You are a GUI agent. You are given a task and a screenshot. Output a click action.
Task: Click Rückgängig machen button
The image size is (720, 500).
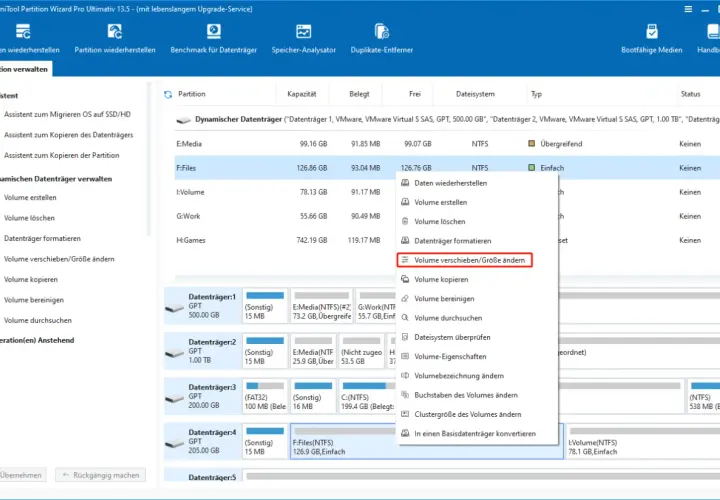[x=101, y=475]
